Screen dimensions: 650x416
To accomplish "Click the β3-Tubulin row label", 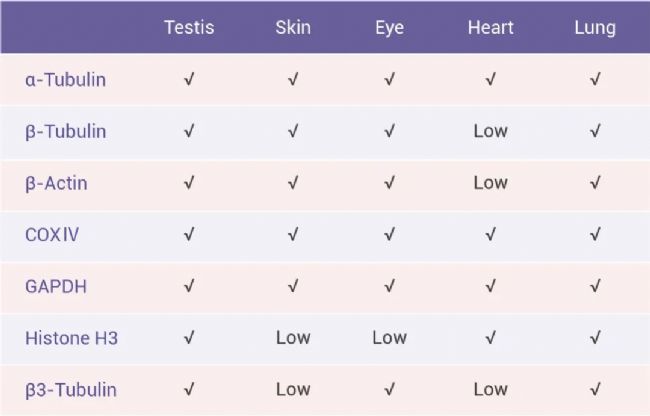I will tap(70, 389).
